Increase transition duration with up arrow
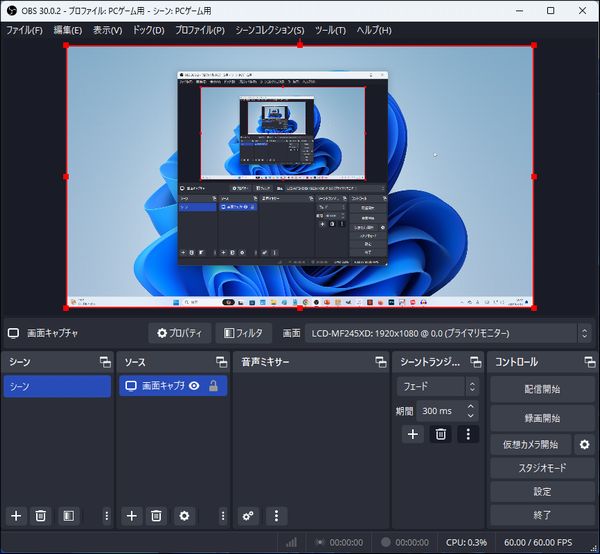Viewport: 600px width, 554px height. point(471,406)
